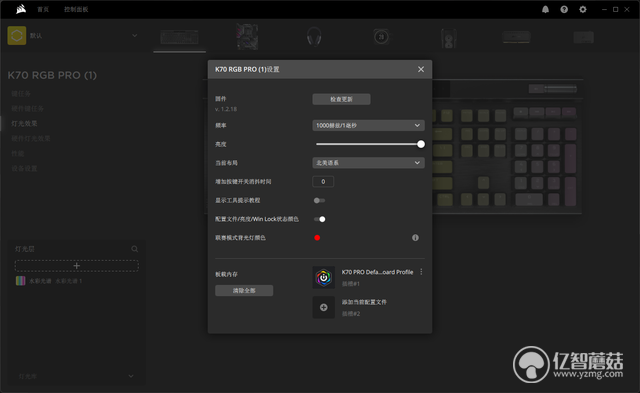Open the notifications bell

545,9
